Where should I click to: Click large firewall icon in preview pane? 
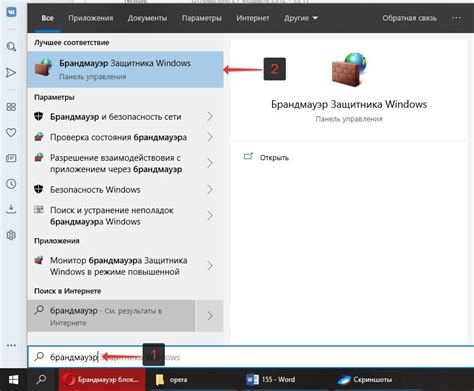(x=349, y=70)
